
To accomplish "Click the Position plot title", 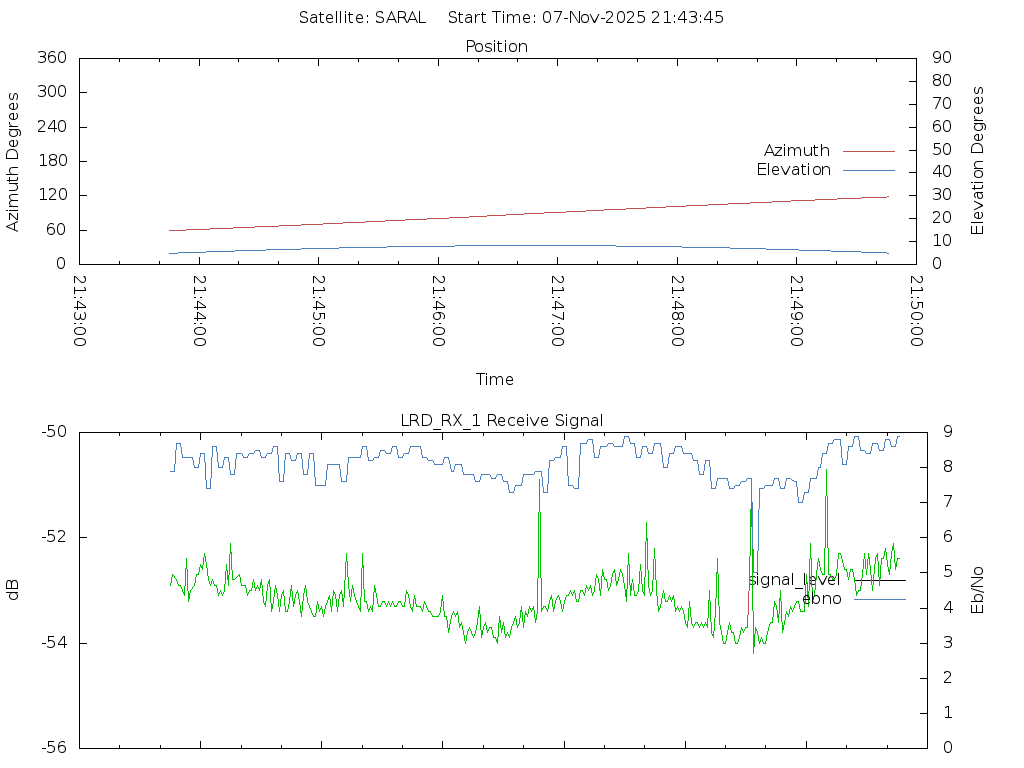I will (x=496, y=47).
